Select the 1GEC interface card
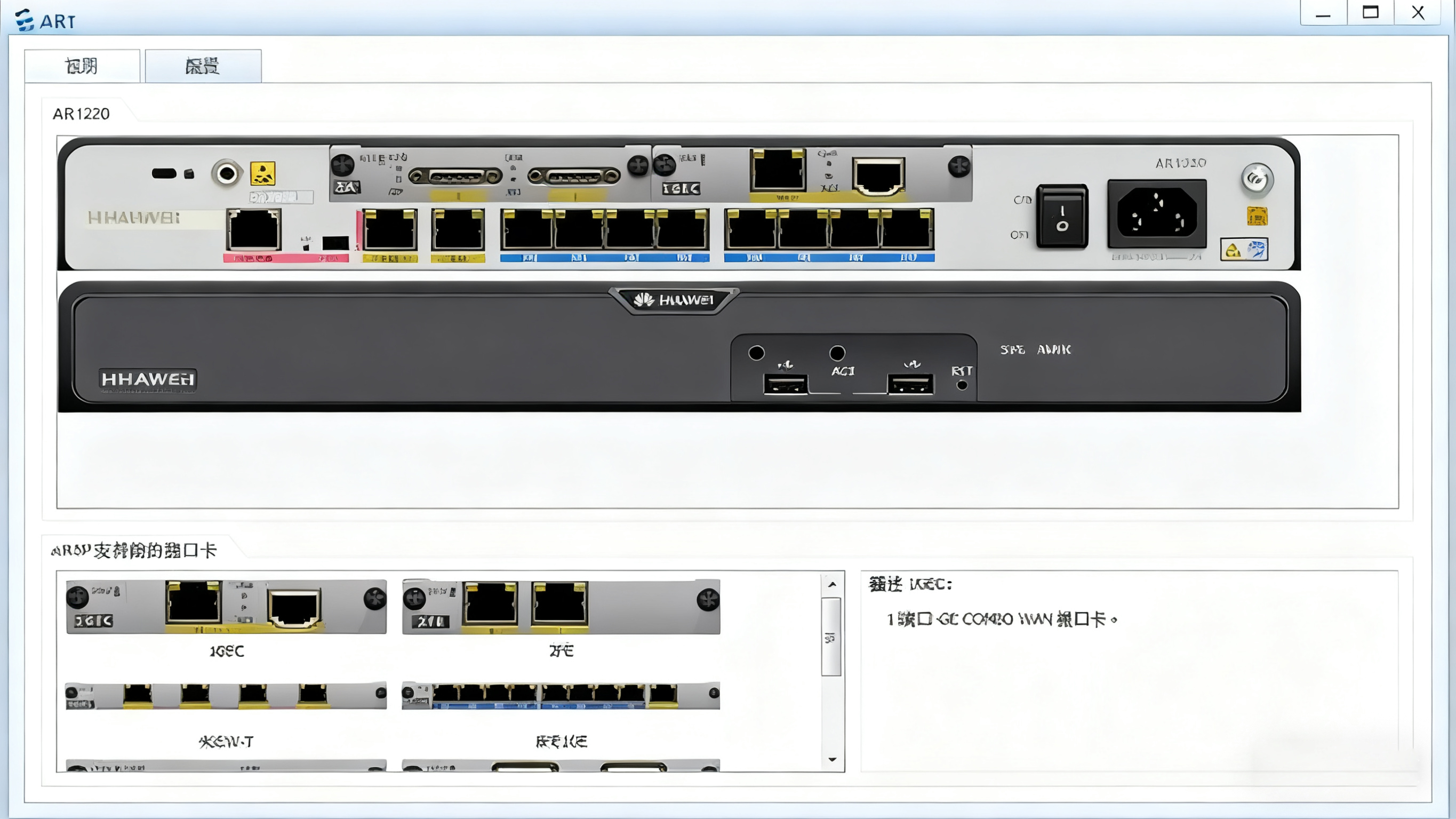 pyautogui.click(x=225, y=608)
